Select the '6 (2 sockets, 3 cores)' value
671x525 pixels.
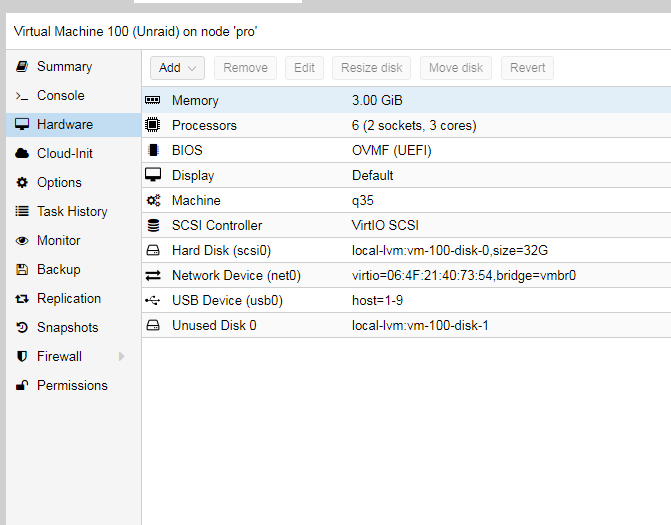pos(414,125)
